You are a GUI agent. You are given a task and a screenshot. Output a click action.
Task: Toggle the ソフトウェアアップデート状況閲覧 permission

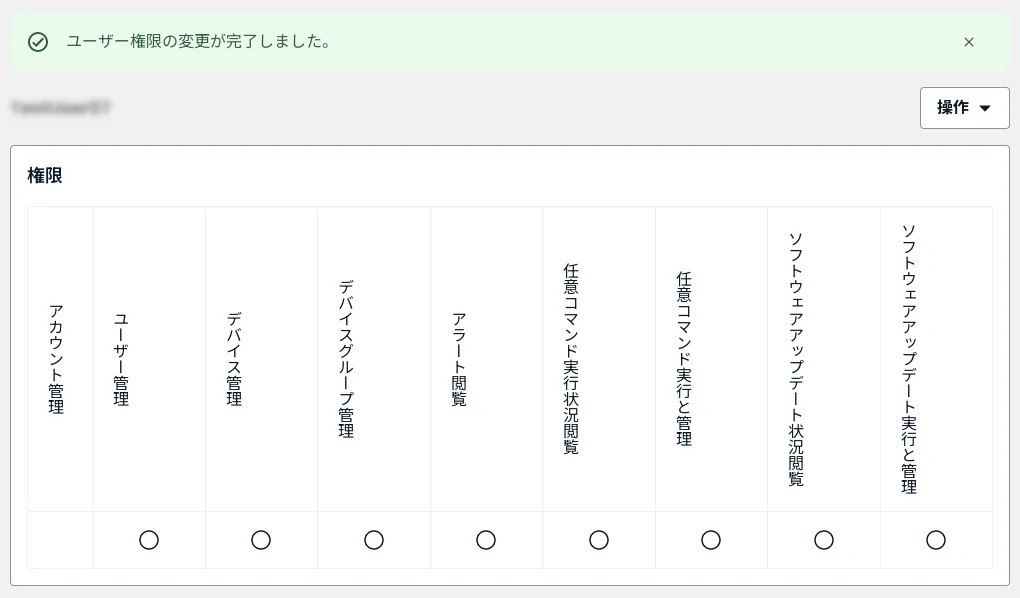click(823, 540)
